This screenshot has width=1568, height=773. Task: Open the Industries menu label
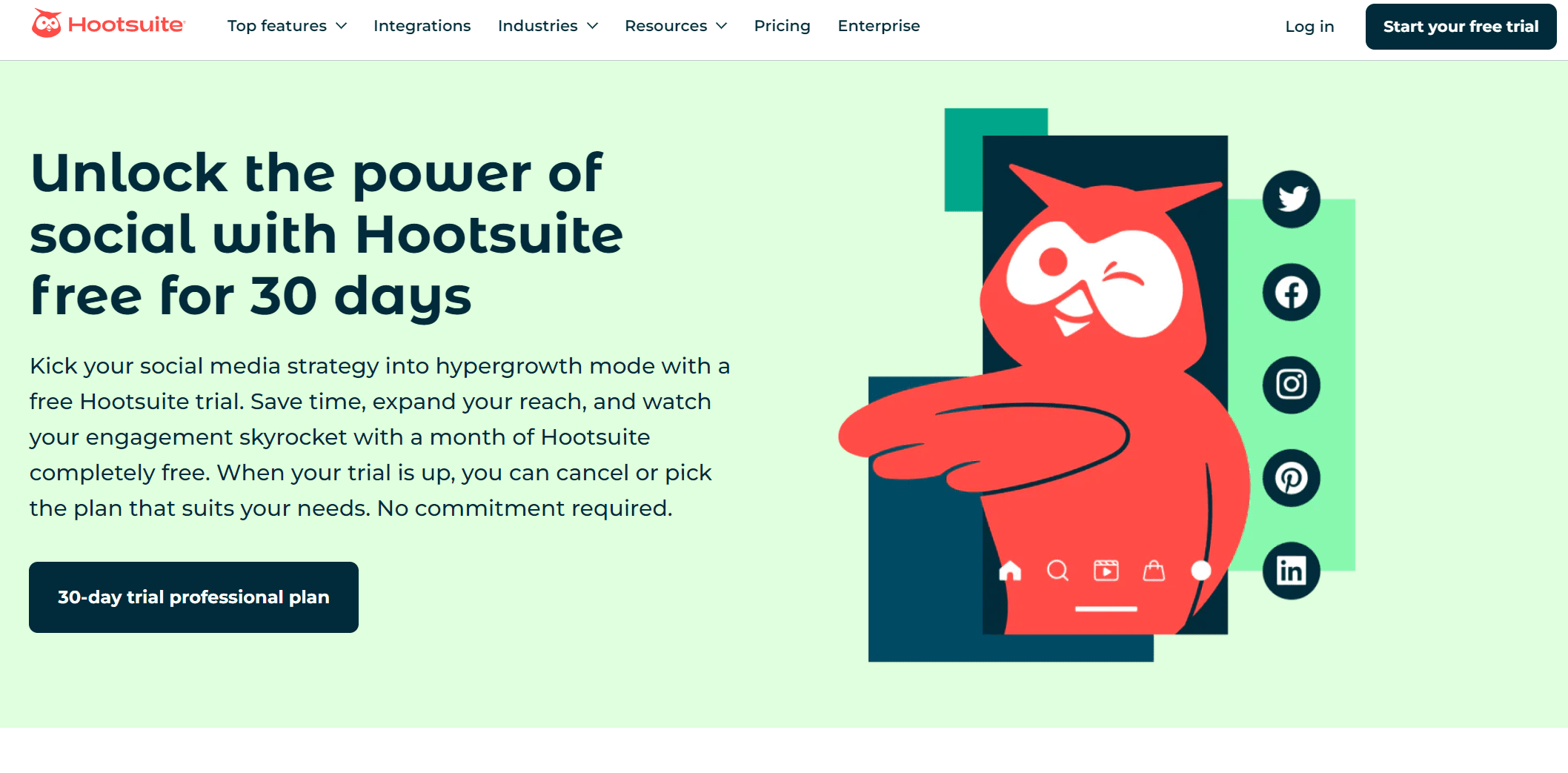coord(537,26)
